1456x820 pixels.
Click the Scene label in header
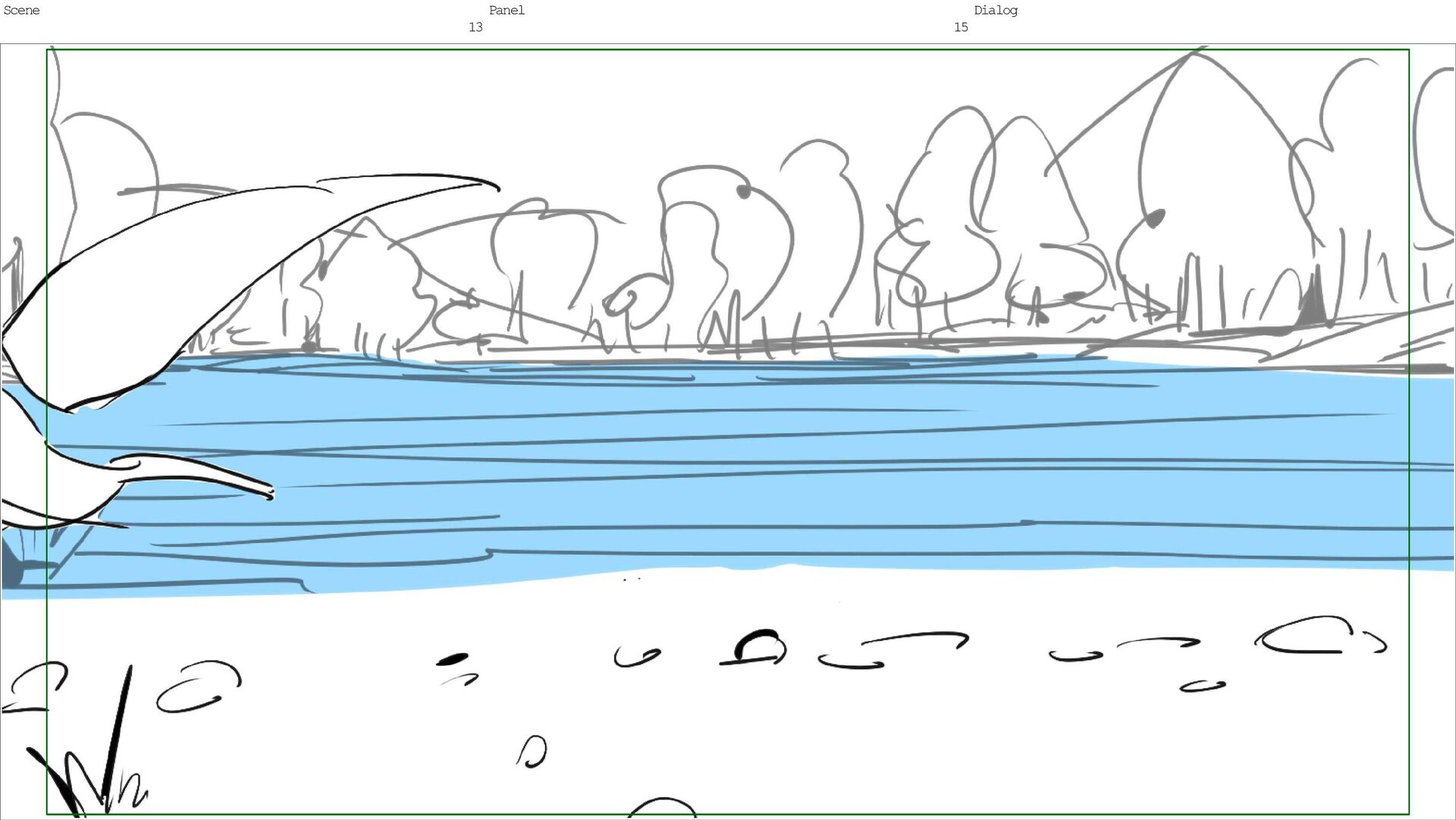(x=21, y=11)
